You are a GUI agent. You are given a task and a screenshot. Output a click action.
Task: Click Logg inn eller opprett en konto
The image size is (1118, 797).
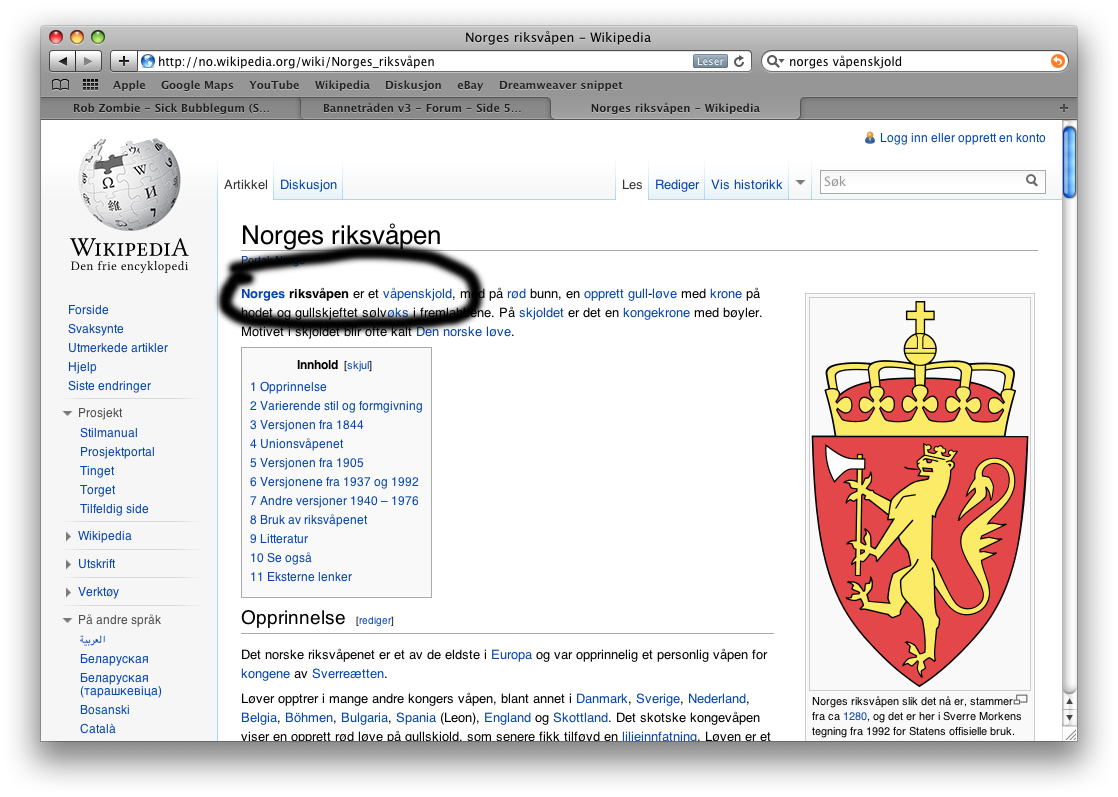coord(962,138)
